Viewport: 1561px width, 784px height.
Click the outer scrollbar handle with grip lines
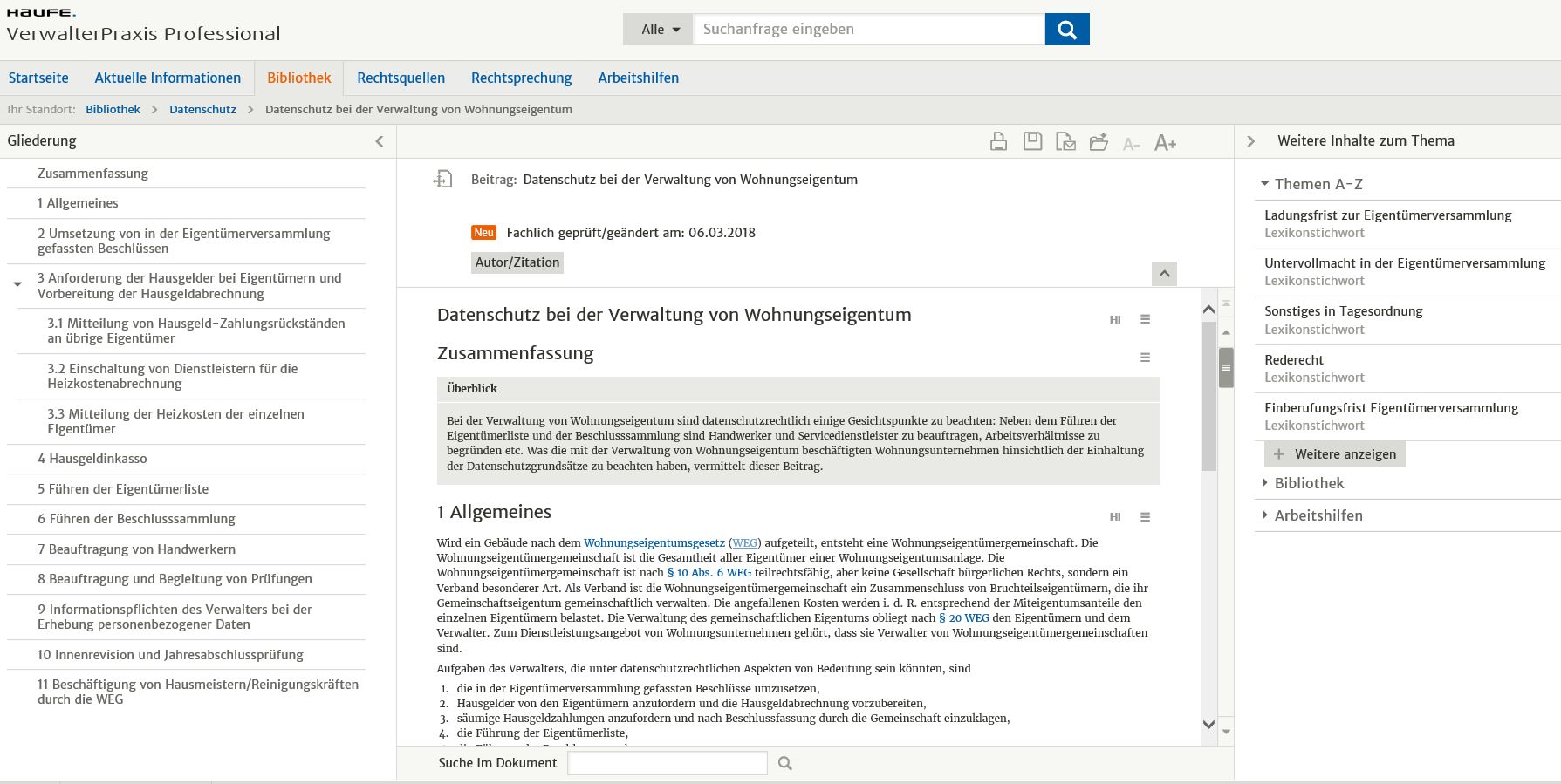click(x=1226, y=367)
